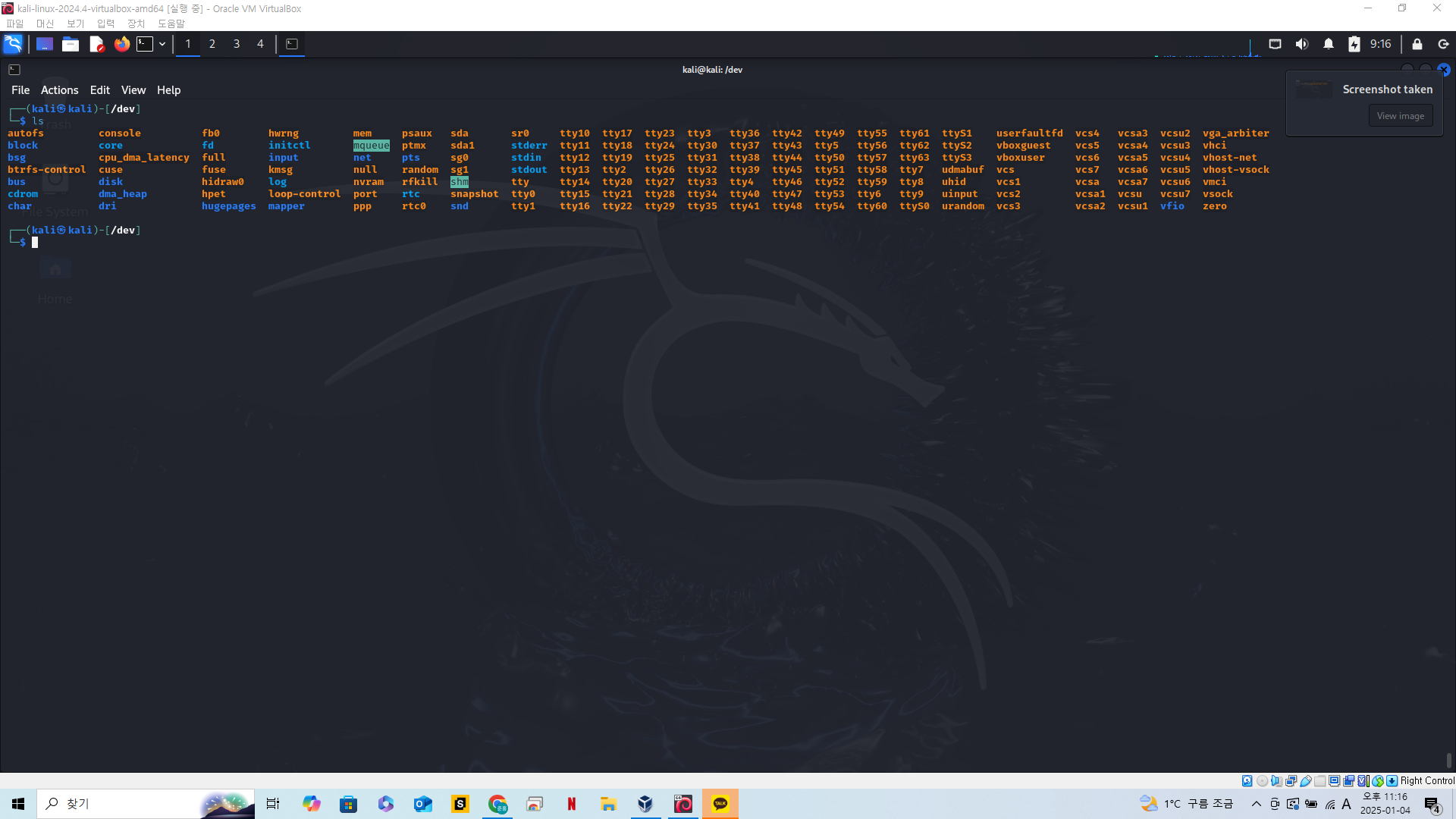Click the lock screen padlock icon
The width and height of the screenshot is (1456, 819).
(x=1417, y=44)
